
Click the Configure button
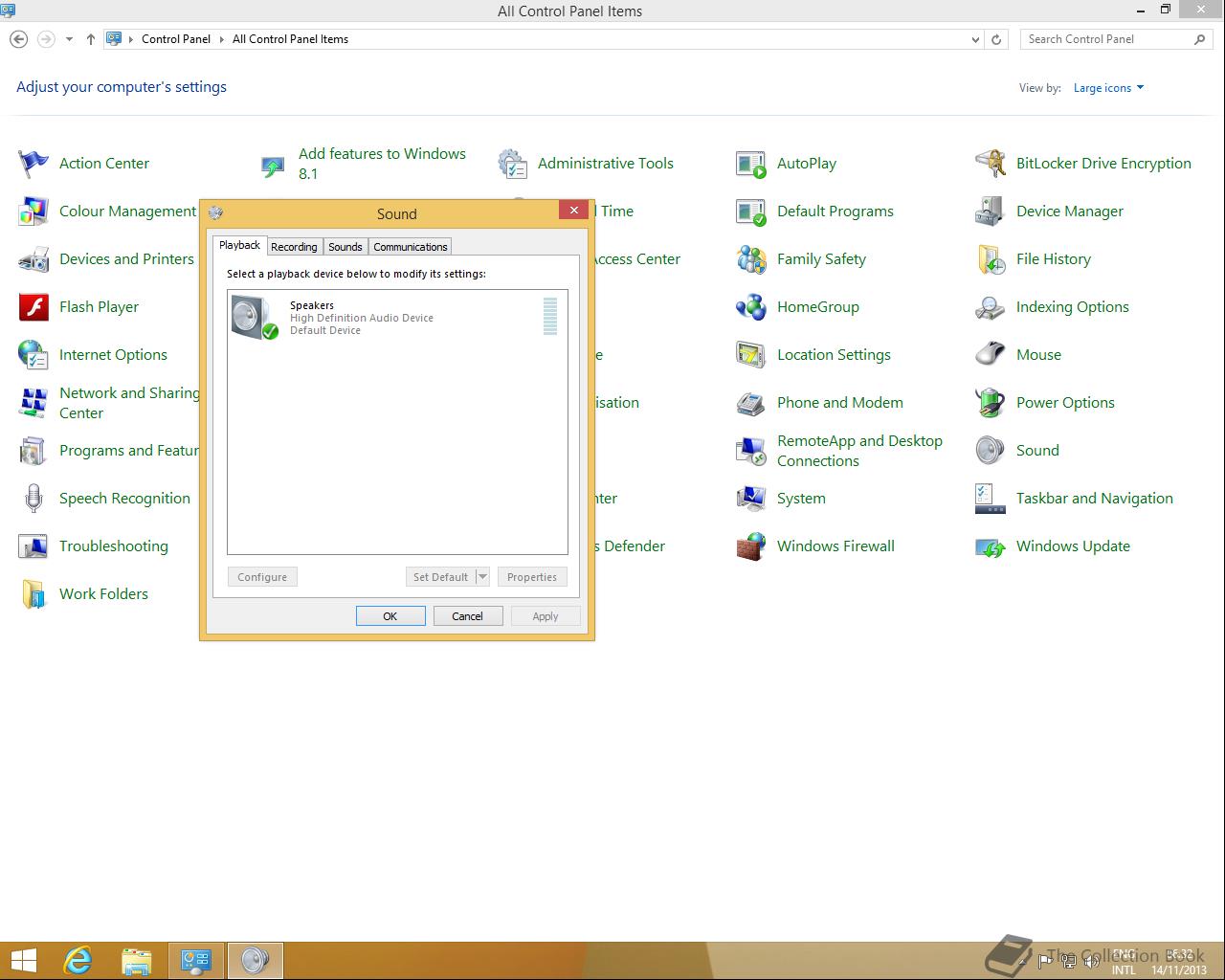click(262, 577)
